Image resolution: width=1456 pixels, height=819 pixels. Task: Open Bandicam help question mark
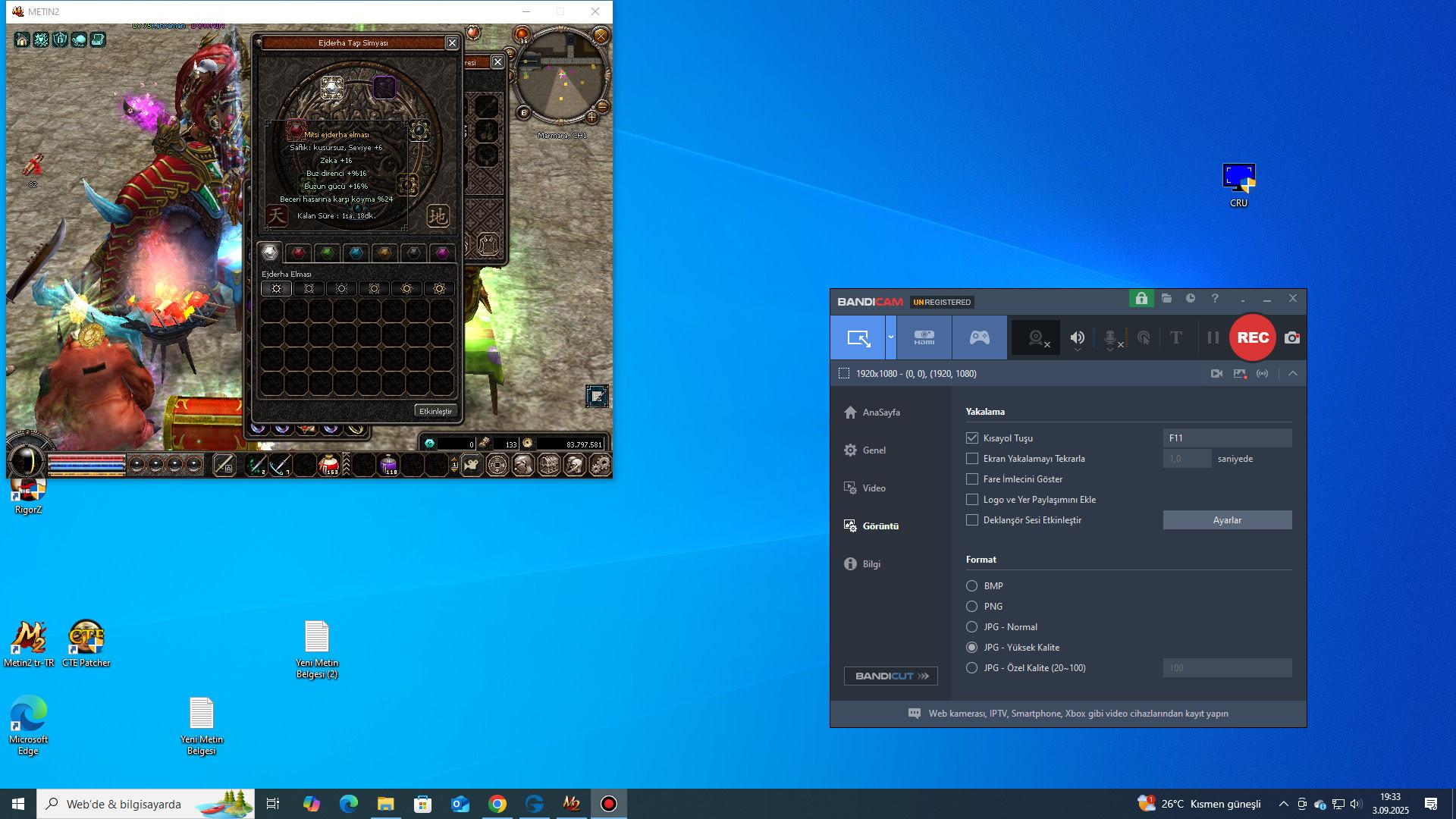point(1215,299)
